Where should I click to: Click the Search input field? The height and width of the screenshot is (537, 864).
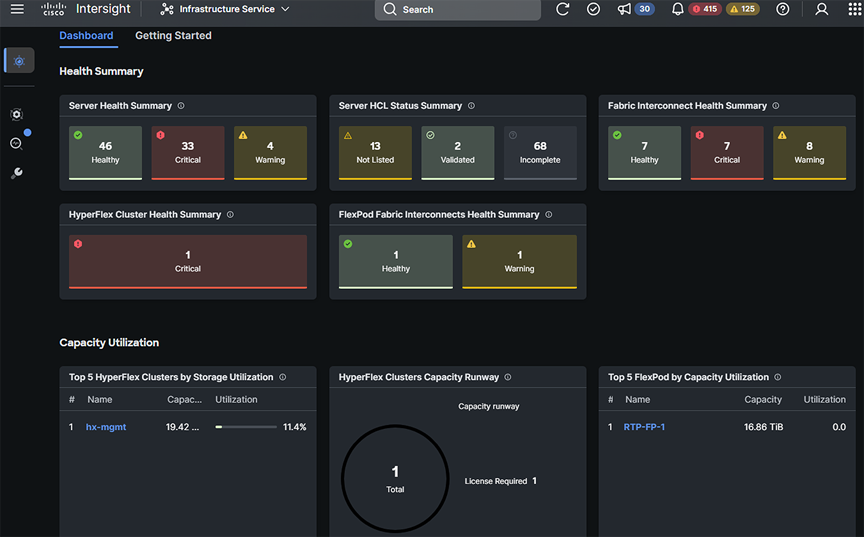[x=457, y=9]
